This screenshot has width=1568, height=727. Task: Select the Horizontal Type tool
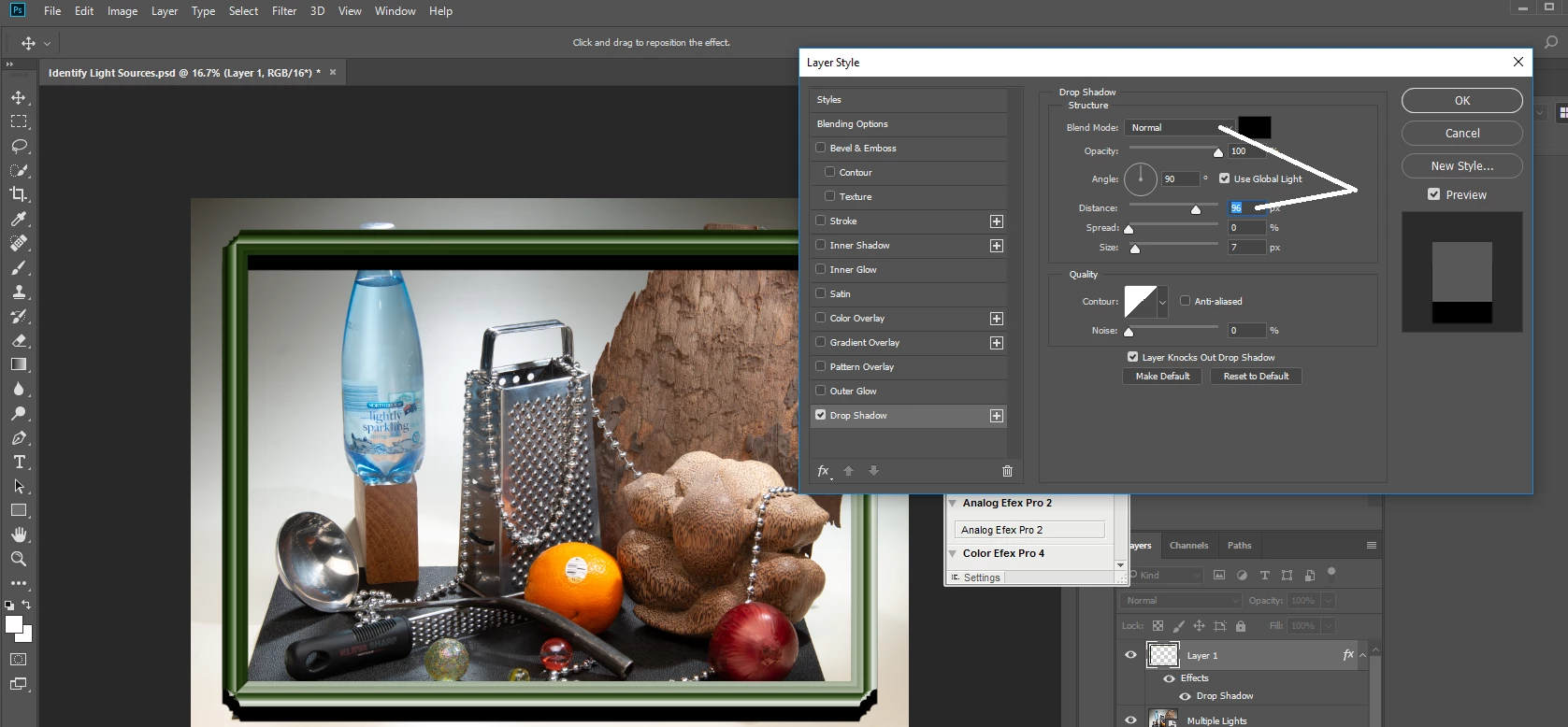click(x=19, y=462)
